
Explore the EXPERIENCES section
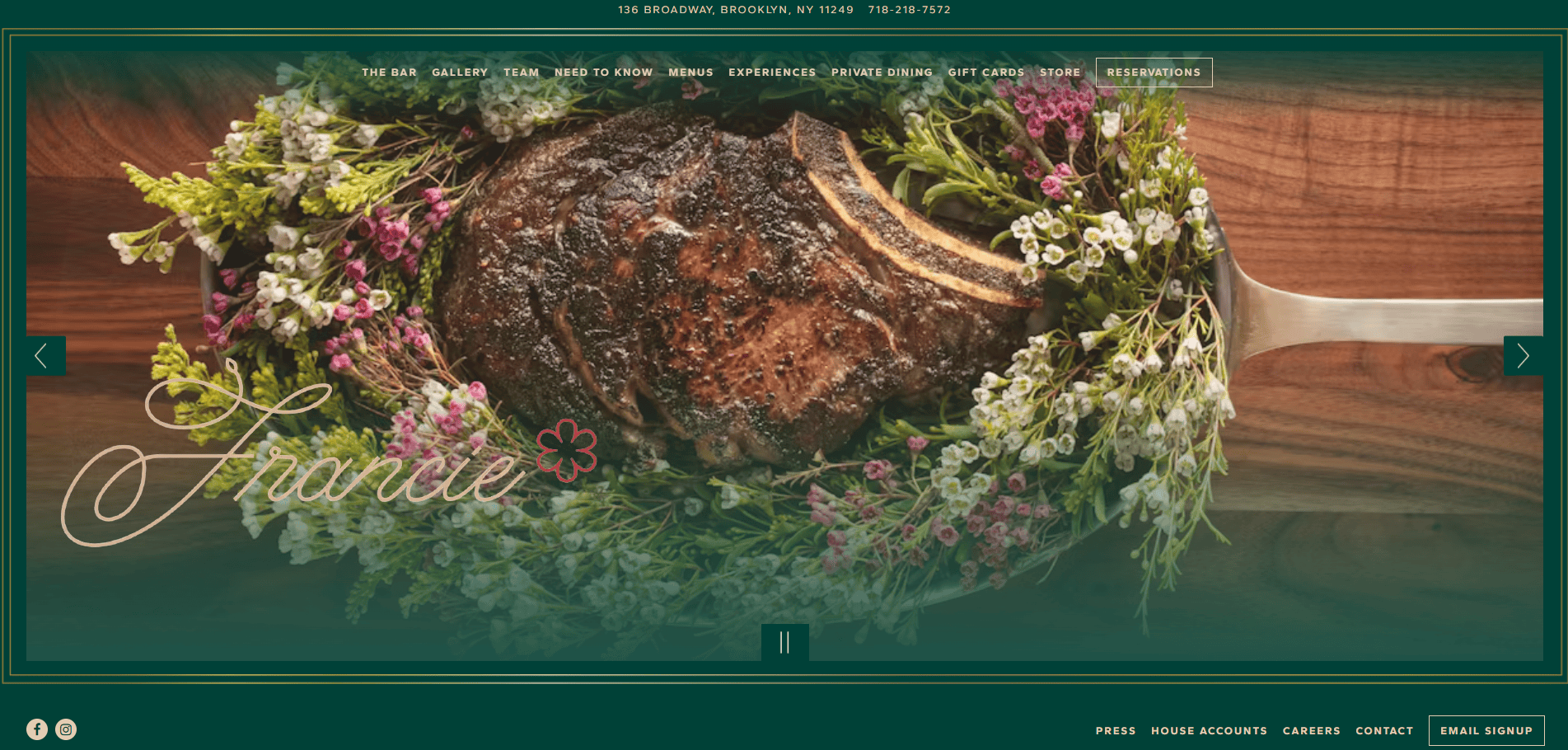tap(771, 73)
